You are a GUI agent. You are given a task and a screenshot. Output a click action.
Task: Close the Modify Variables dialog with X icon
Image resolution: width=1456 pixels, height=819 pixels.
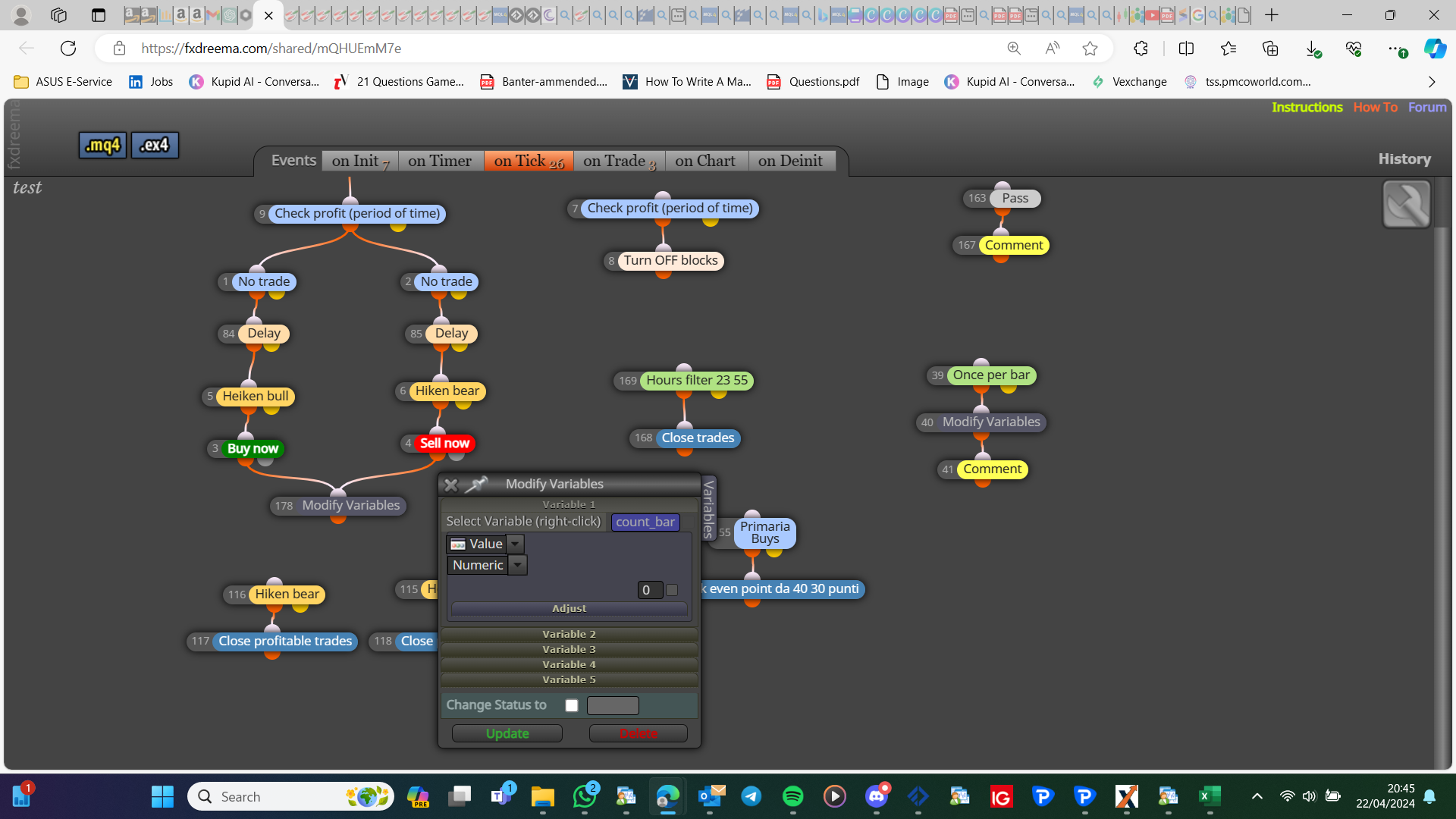click(x=451, y=485)
